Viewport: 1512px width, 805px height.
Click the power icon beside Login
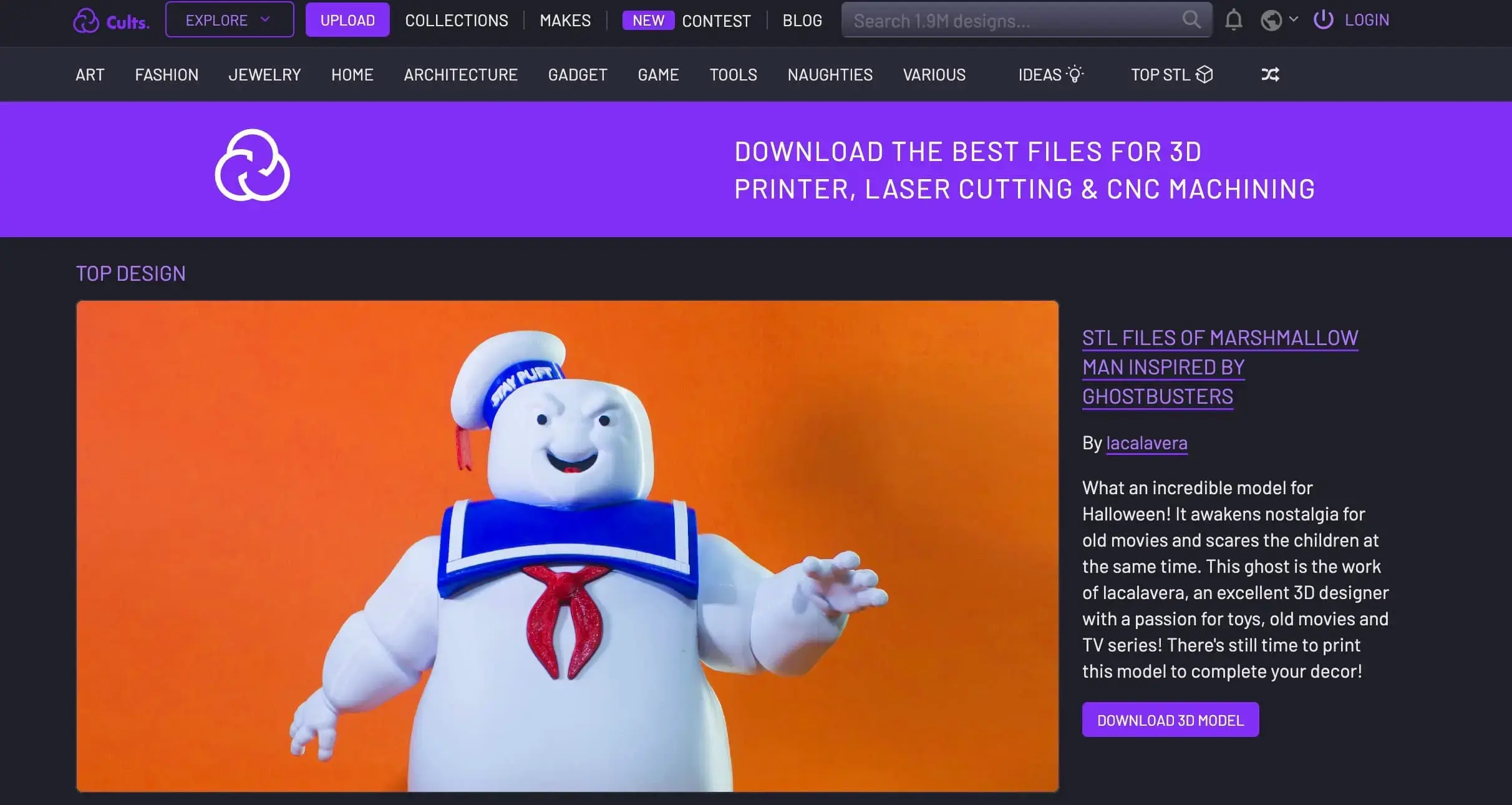pyautogui.click(x=1323, y=20)
